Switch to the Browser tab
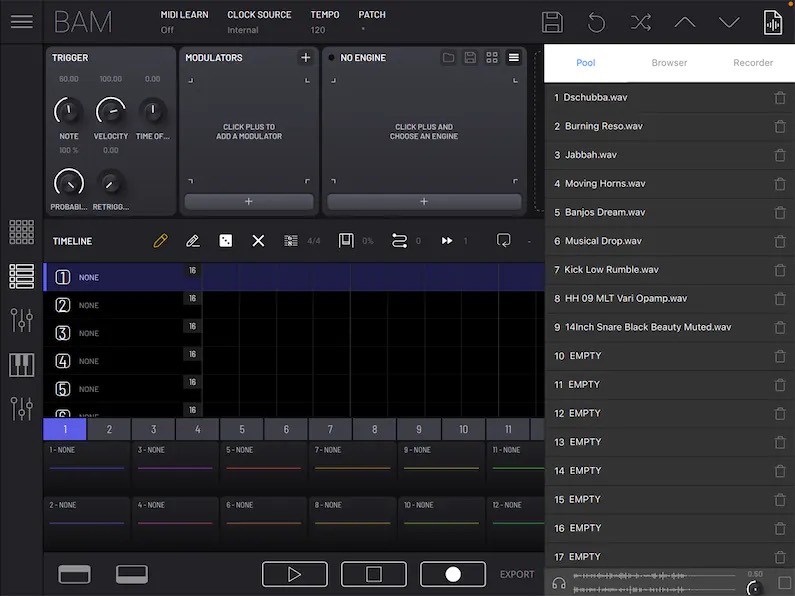This screenshot has height=596, width=795. [x=669, y=63]
